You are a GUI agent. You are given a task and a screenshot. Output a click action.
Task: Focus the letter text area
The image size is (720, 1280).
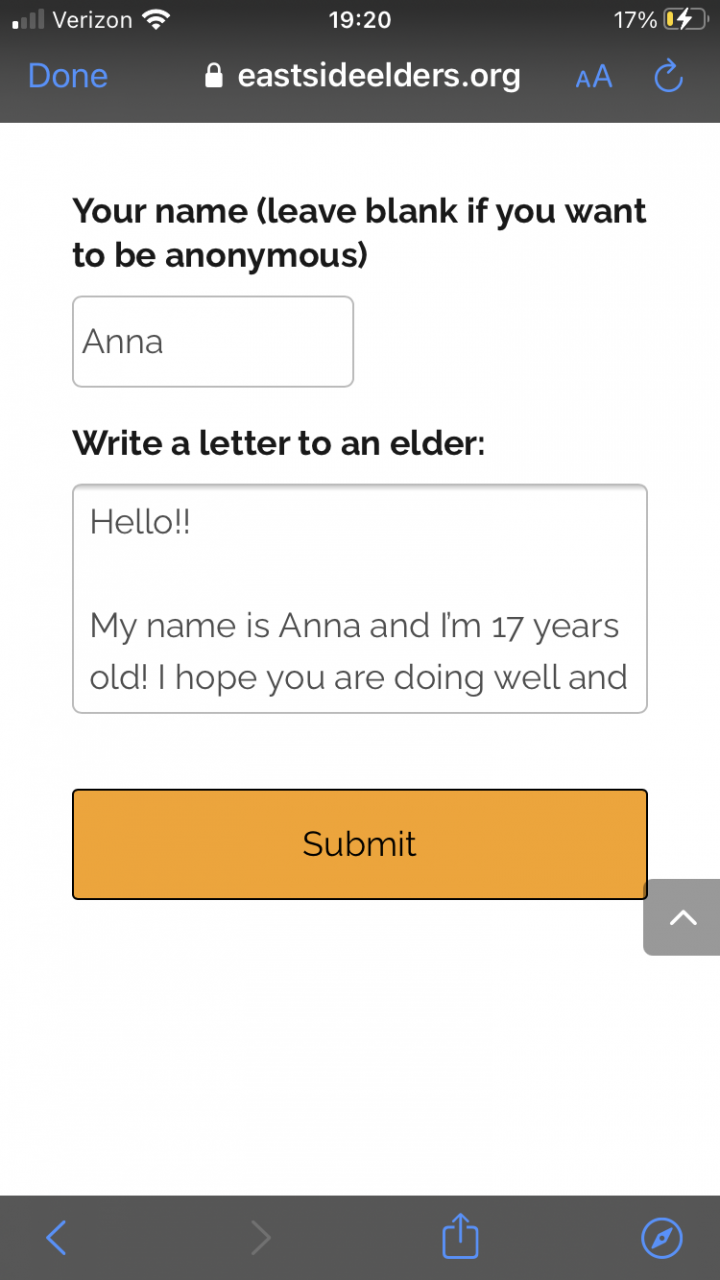[360, 598]
